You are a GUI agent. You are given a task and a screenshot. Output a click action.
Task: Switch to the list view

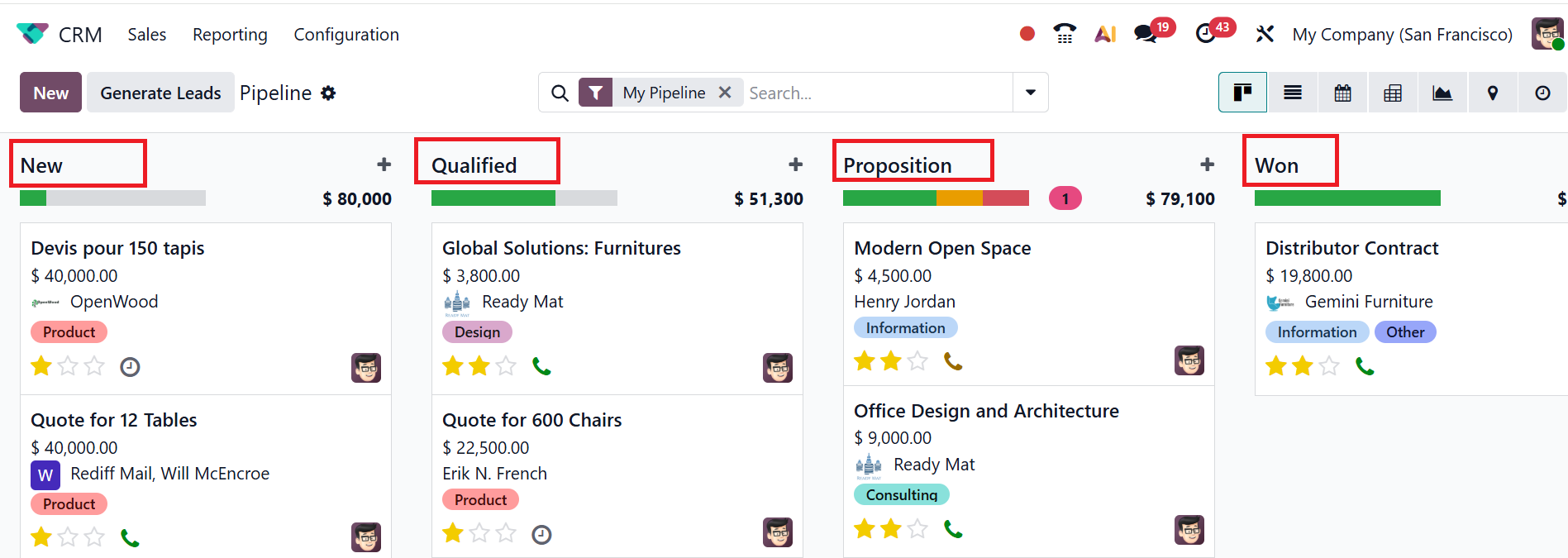pos(1293,93)
